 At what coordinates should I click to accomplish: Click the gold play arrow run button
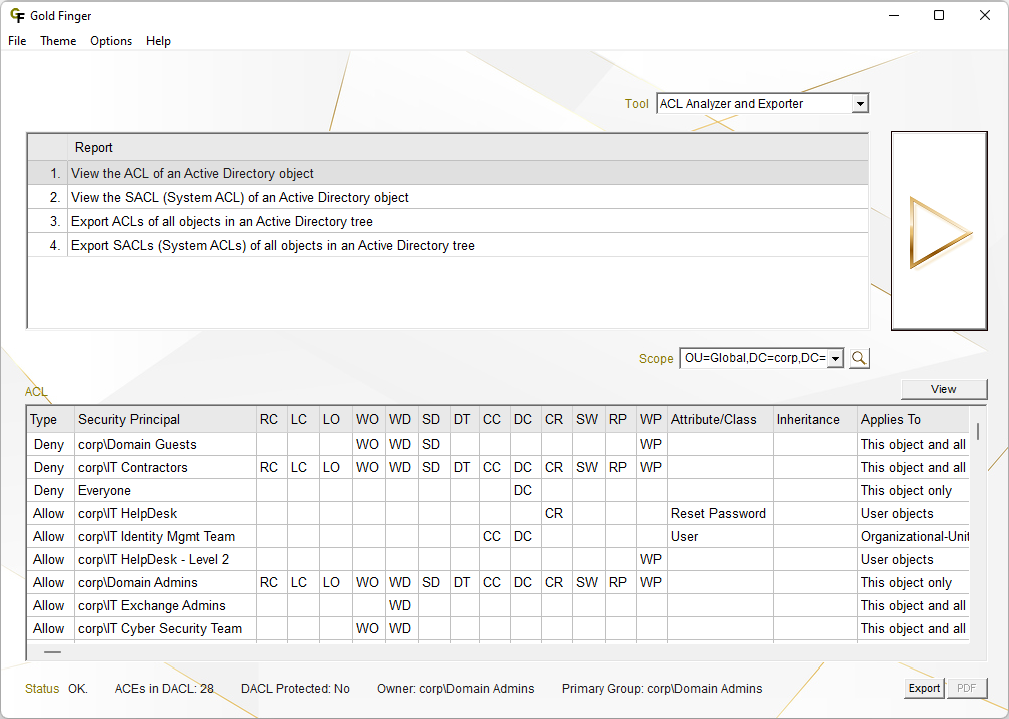tap(939, 232)
